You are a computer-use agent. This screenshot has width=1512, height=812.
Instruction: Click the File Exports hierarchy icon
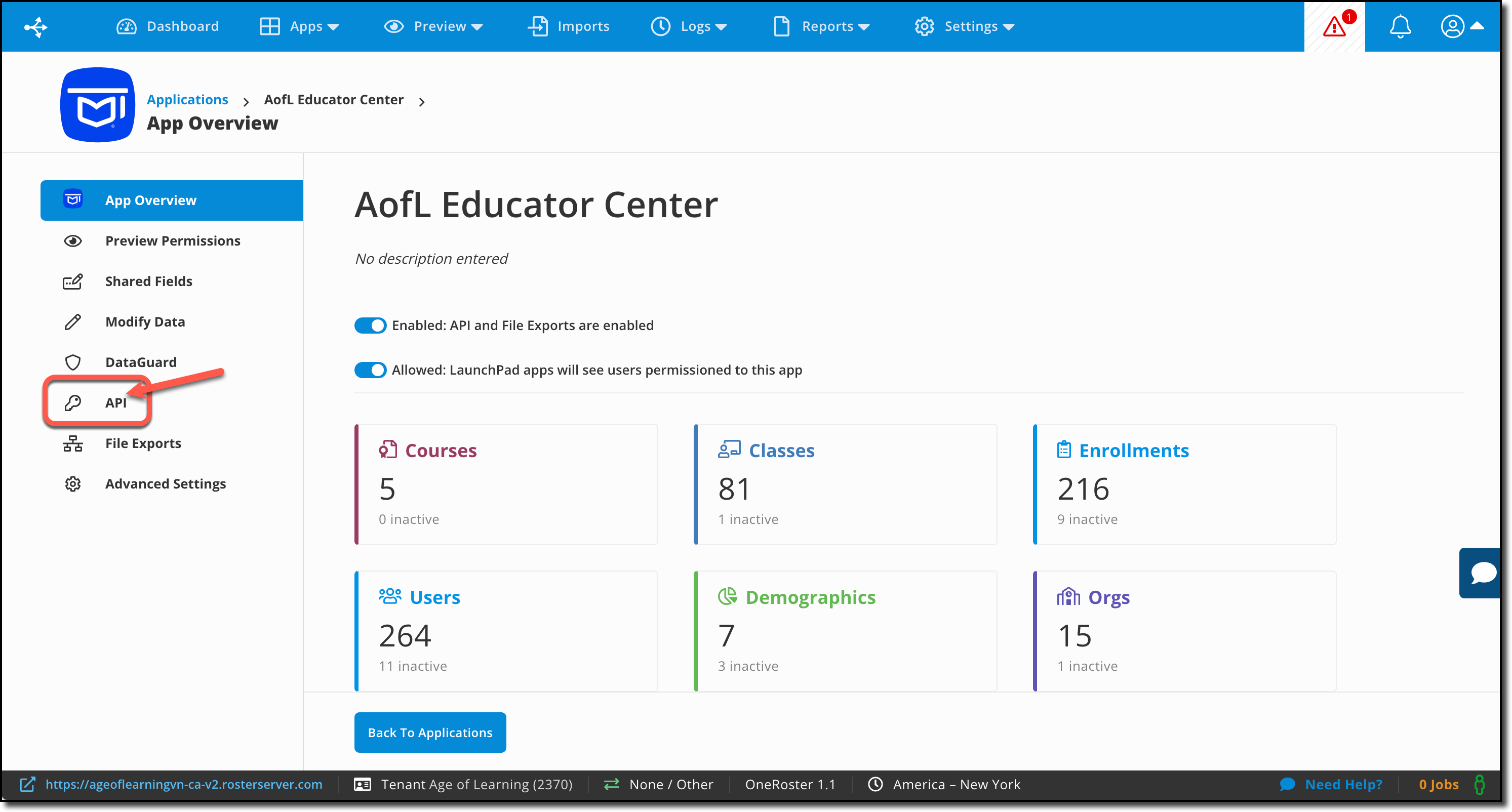pos(73,443)
